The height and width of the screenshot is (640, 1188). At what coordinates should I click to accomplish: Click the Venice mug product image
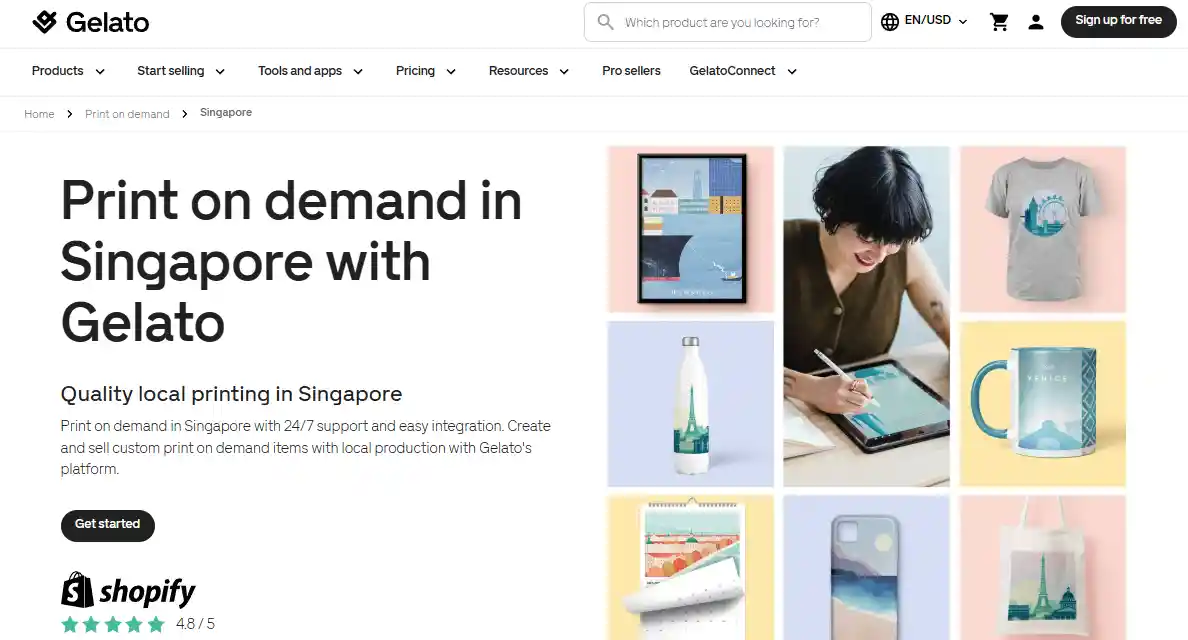pos(1042,403)
